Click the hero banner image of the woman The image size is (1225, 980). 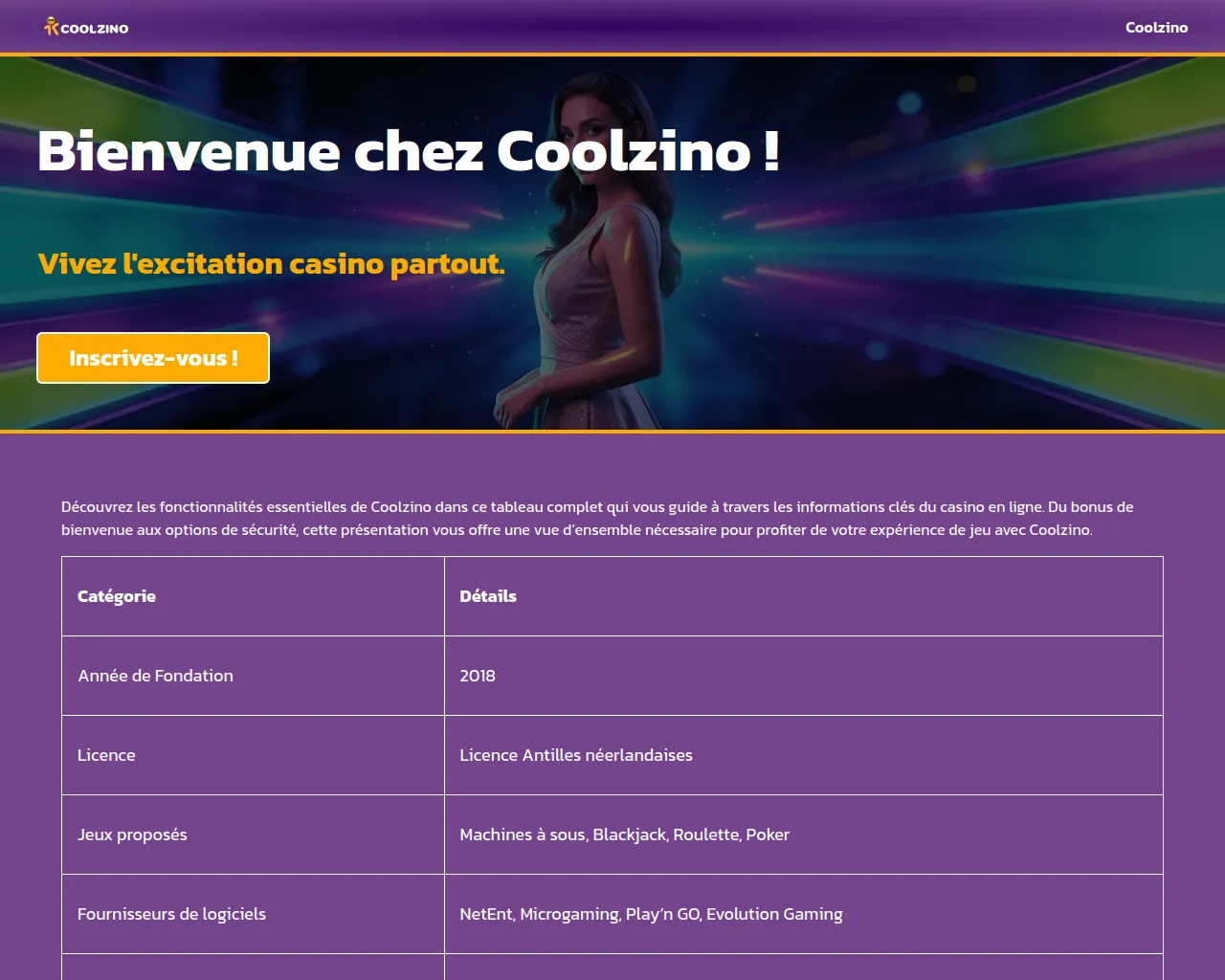coord(612,243)
